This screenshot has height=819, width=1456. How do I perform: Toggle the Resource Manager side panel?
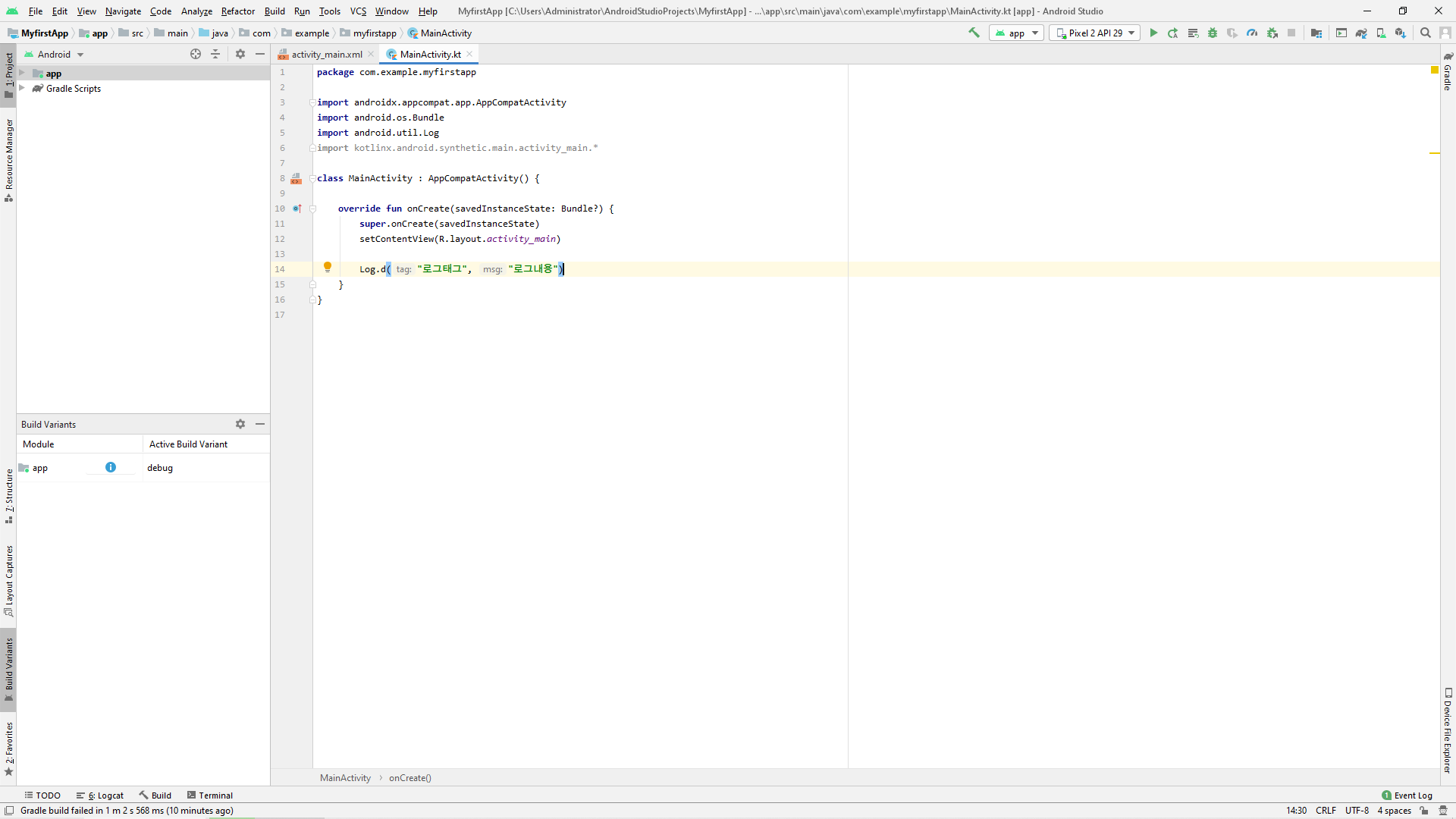point(9,159)
